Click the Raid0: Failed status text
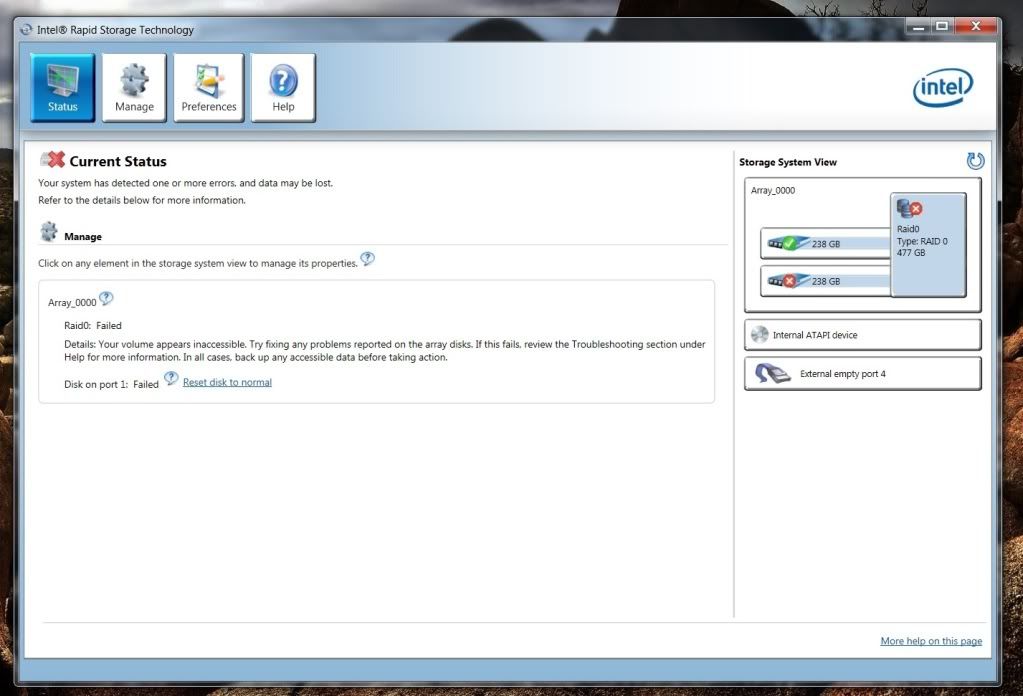The image size is (1023, 696). 93,325
